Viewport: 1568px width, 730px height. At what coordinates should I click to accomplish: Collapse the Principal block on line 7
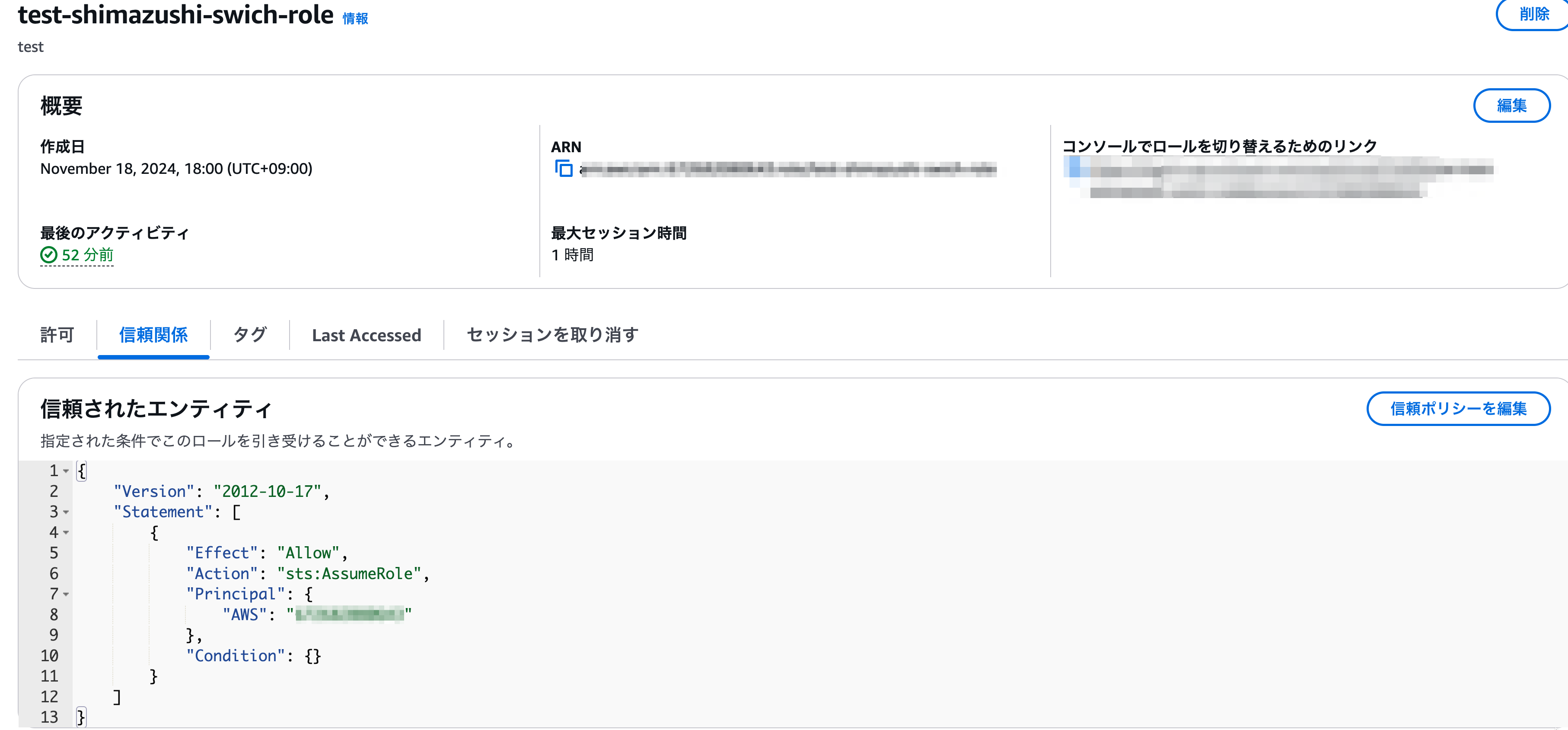(x=66, y=594)
